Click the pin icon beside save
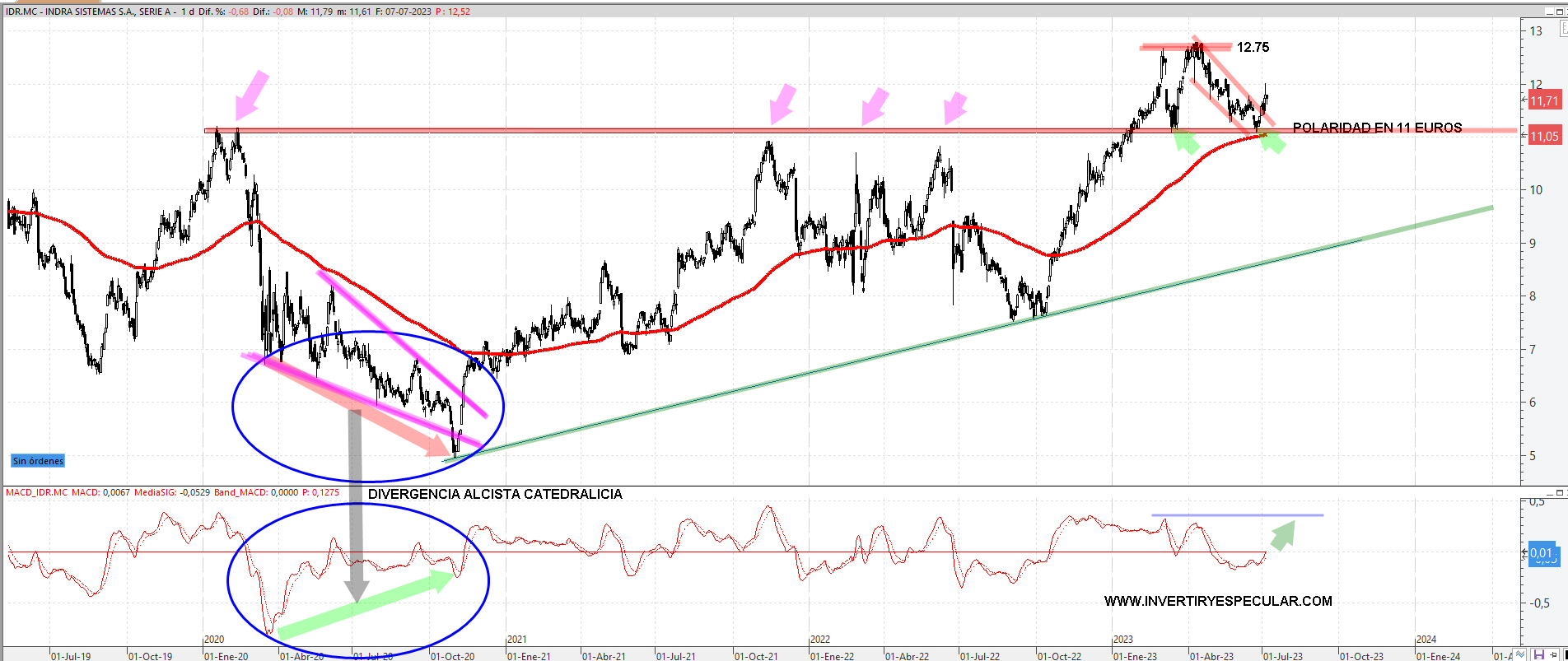 click(x=1554, y=654)
